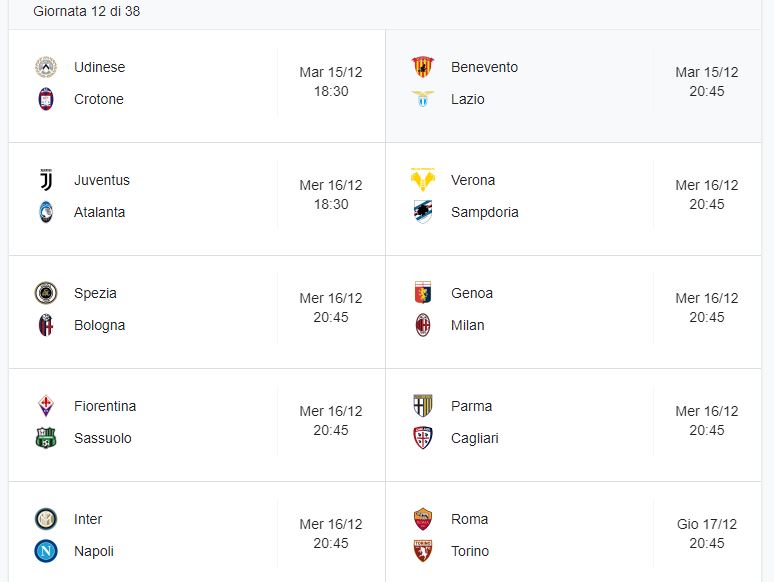The image size is (774, 582).
Task: Click the Giornata 12 di 38 header
Action: (x=86, y=11)
